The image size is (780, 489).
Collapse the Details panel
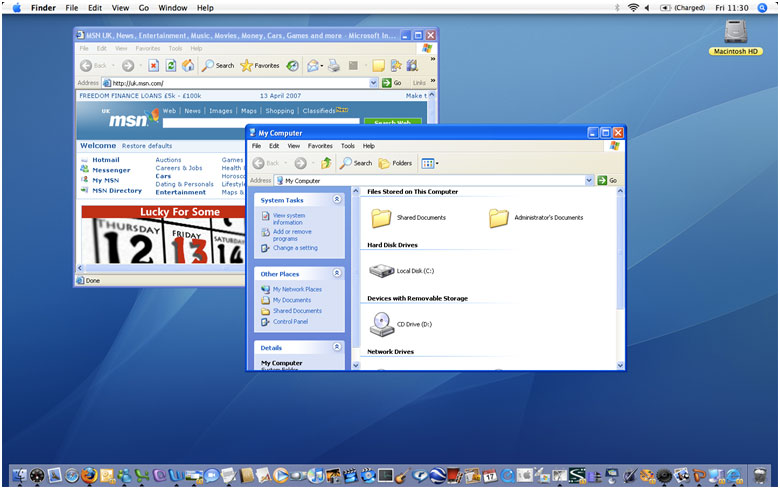(x=337, y=347)
